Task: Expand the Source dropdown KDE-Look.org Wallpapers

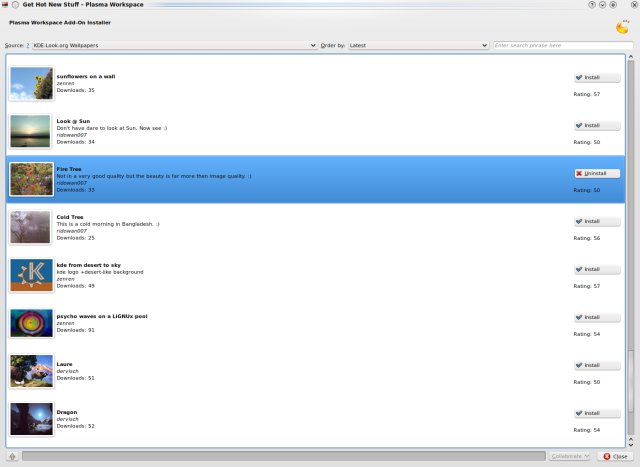Action: (175, 45)
